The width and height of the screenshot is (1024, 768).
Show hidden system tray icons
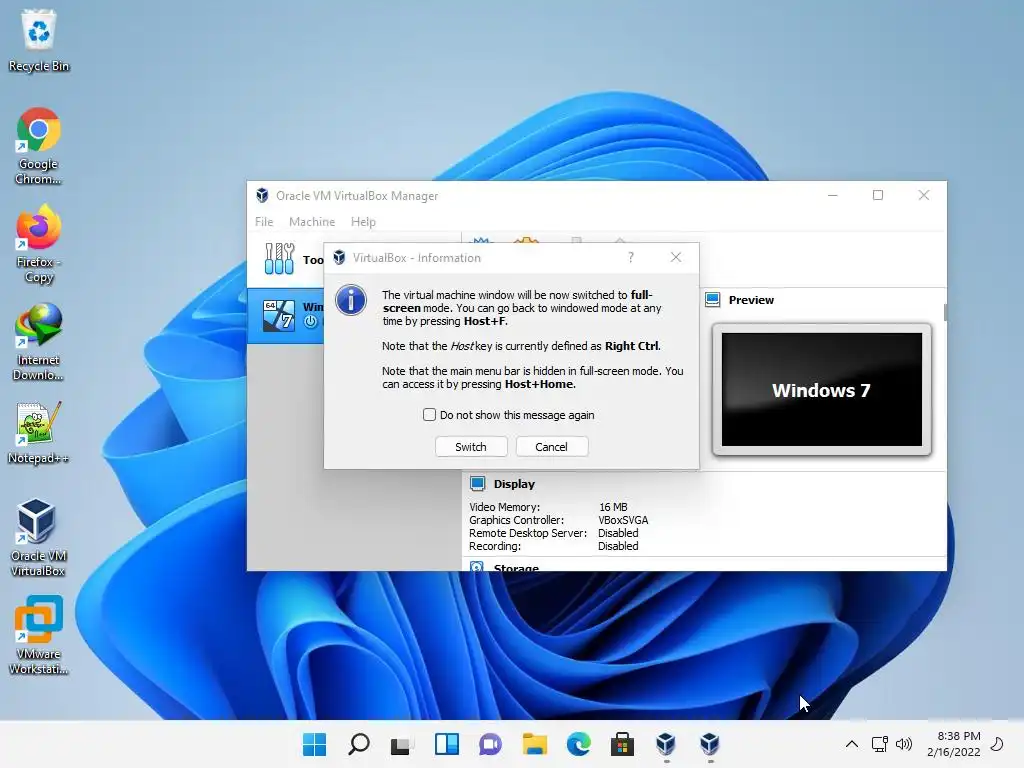coord(852,744)
